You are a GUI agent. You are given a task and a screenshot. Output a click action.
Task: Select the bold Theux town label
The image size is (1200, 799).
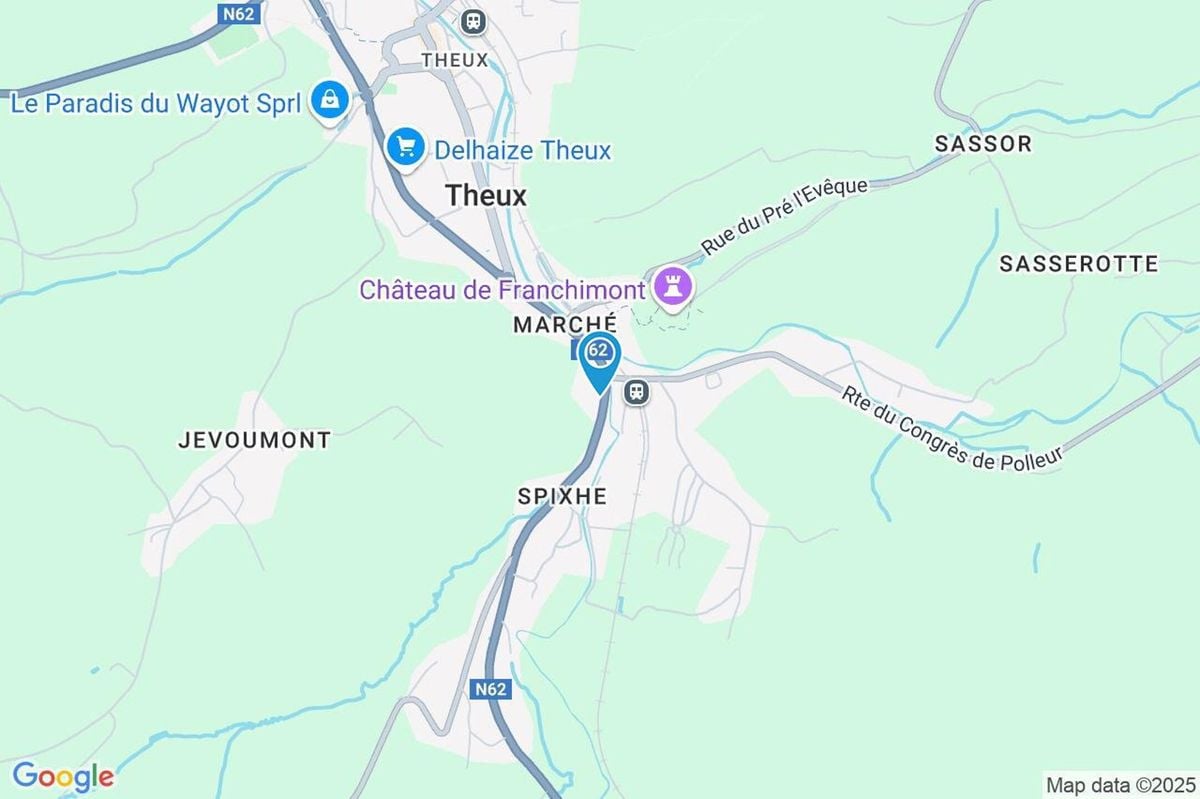point(486,196)
